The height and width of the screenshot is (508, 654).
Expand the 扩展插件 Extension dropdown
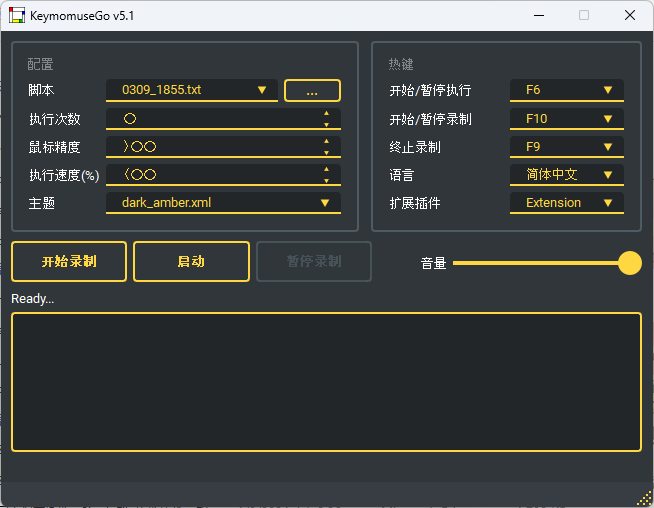point(567,203)
